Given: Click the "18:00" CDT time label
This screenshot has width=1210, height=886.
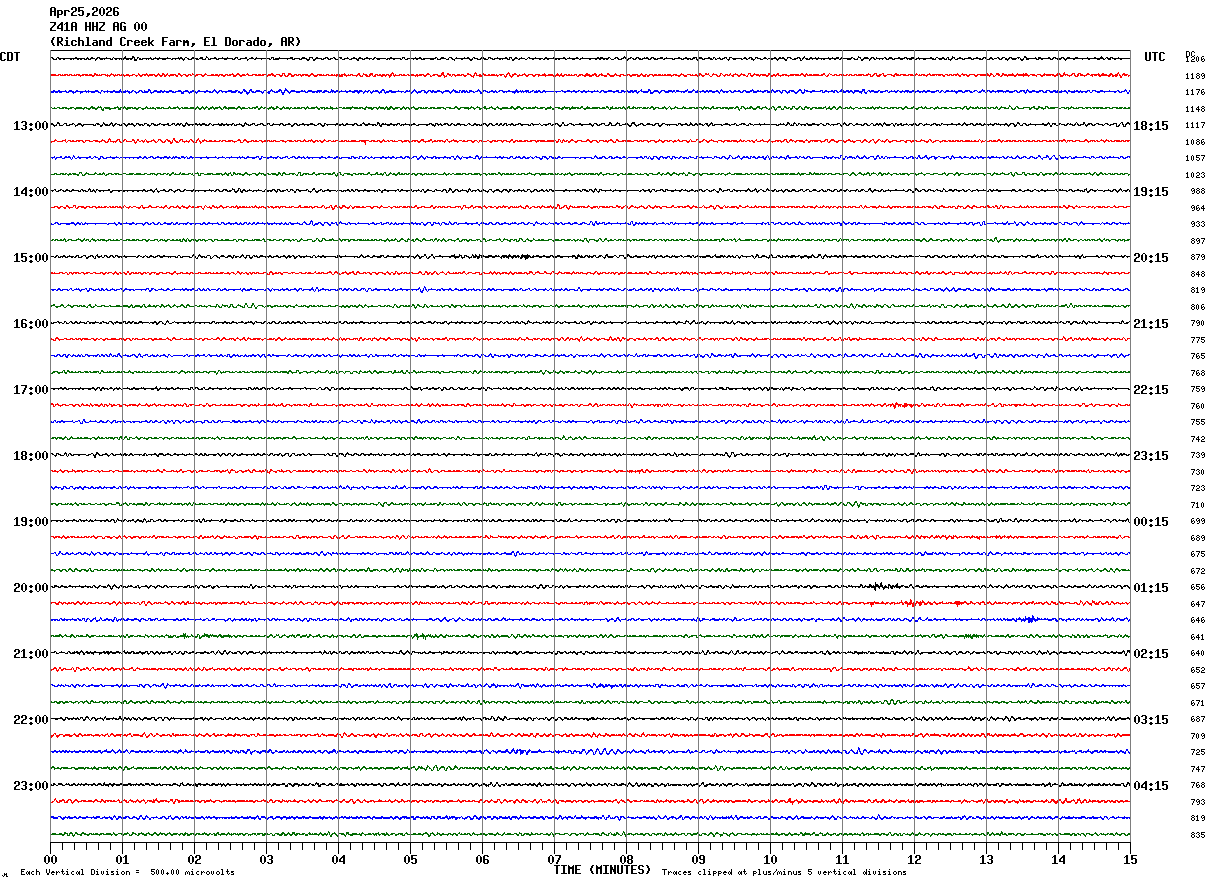Looking at the screenshot, I should click(30, 456).
